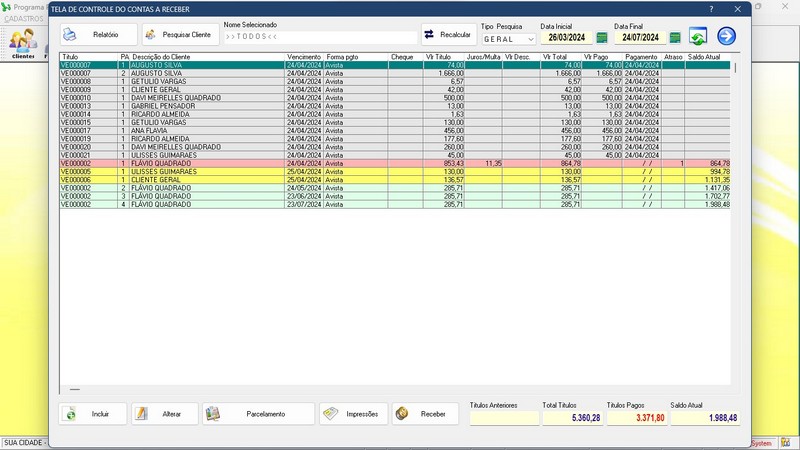
Task: Select the VE000009 CLIENTE GERAL row
Action: [x=395, y=90]
